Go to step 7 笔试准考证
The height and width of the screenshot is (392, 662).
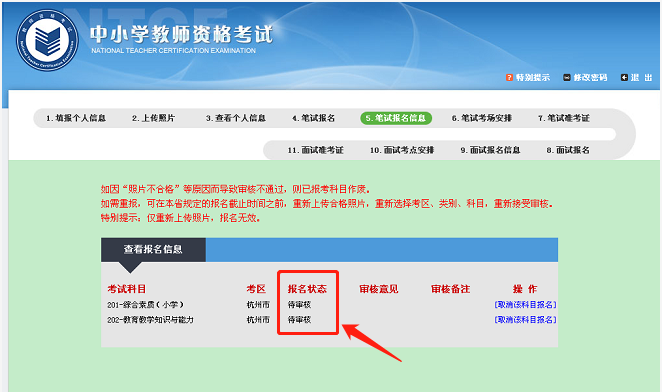click(564, 118)
